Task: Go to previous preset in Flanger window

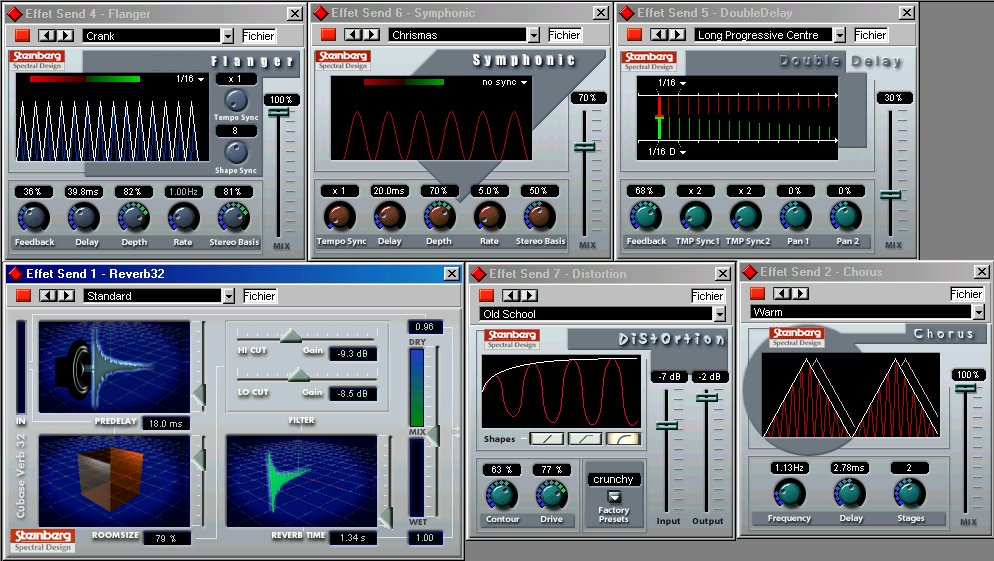Action: [47, 35]
